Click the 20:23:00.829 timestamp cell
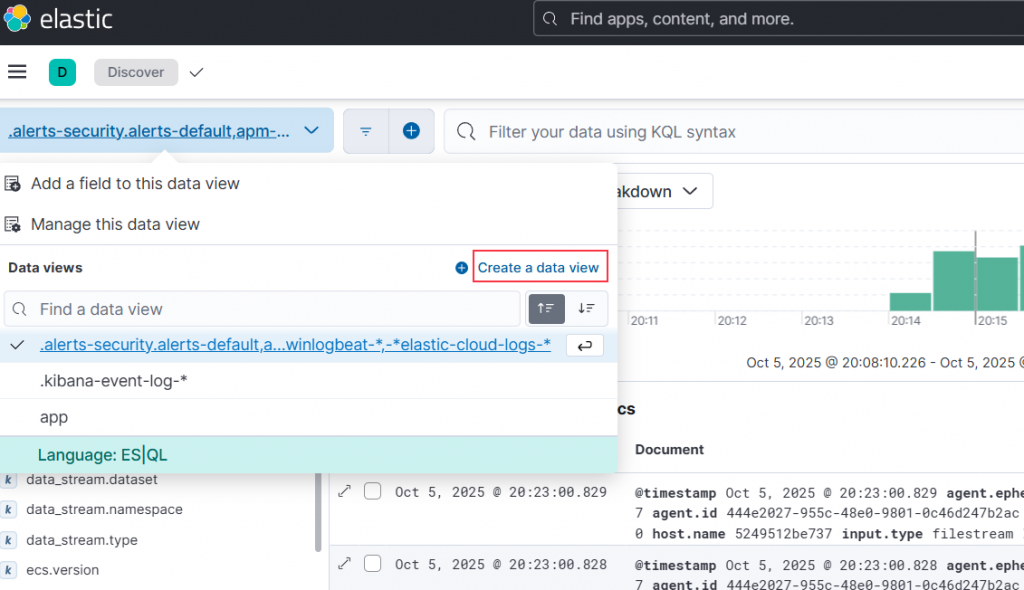This screenshot has width=1024, height=590. (x=501, y=492)
